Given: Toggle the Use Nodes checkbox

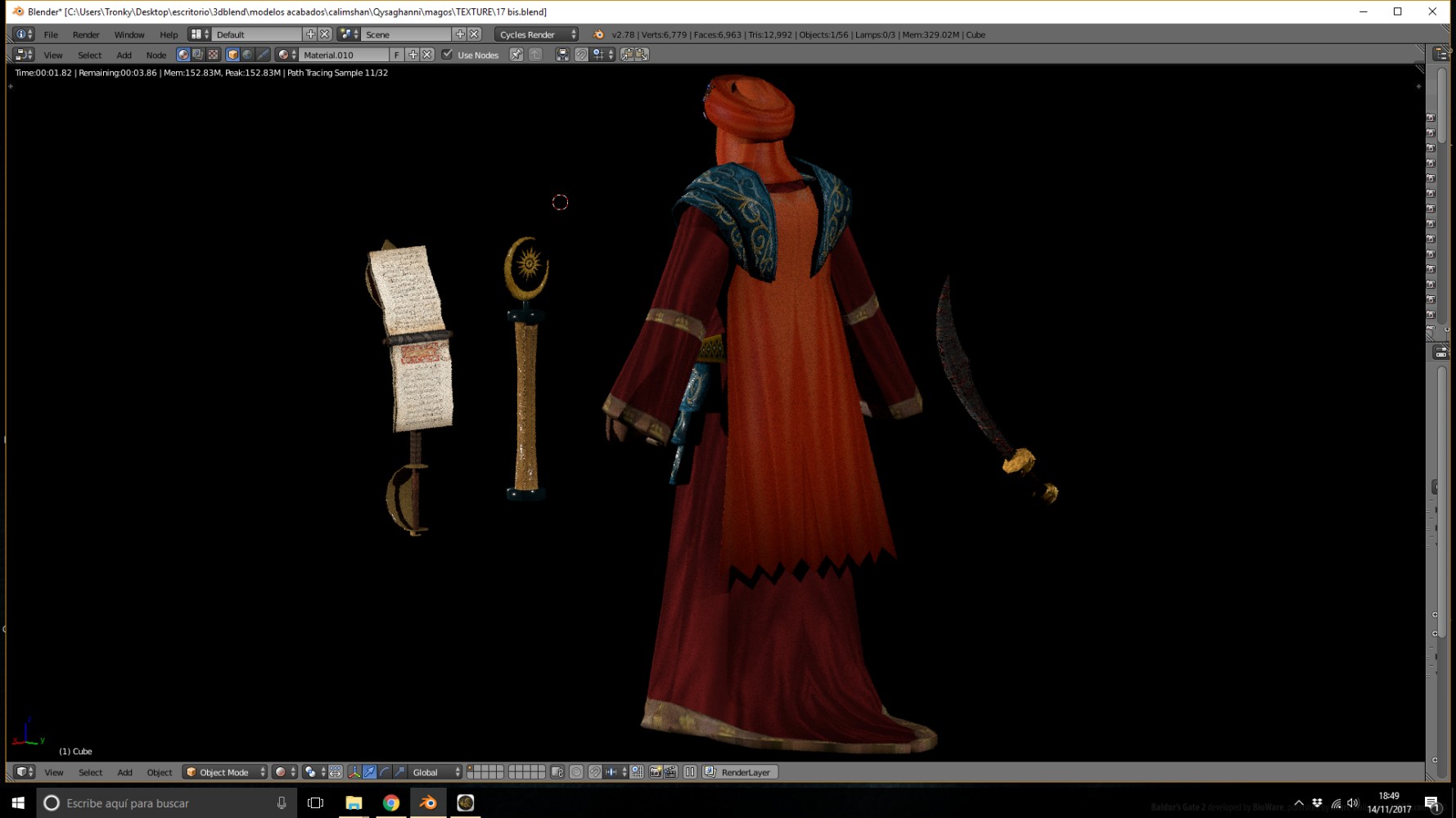Looking at the screenshot, I should (x=447, y=55).
